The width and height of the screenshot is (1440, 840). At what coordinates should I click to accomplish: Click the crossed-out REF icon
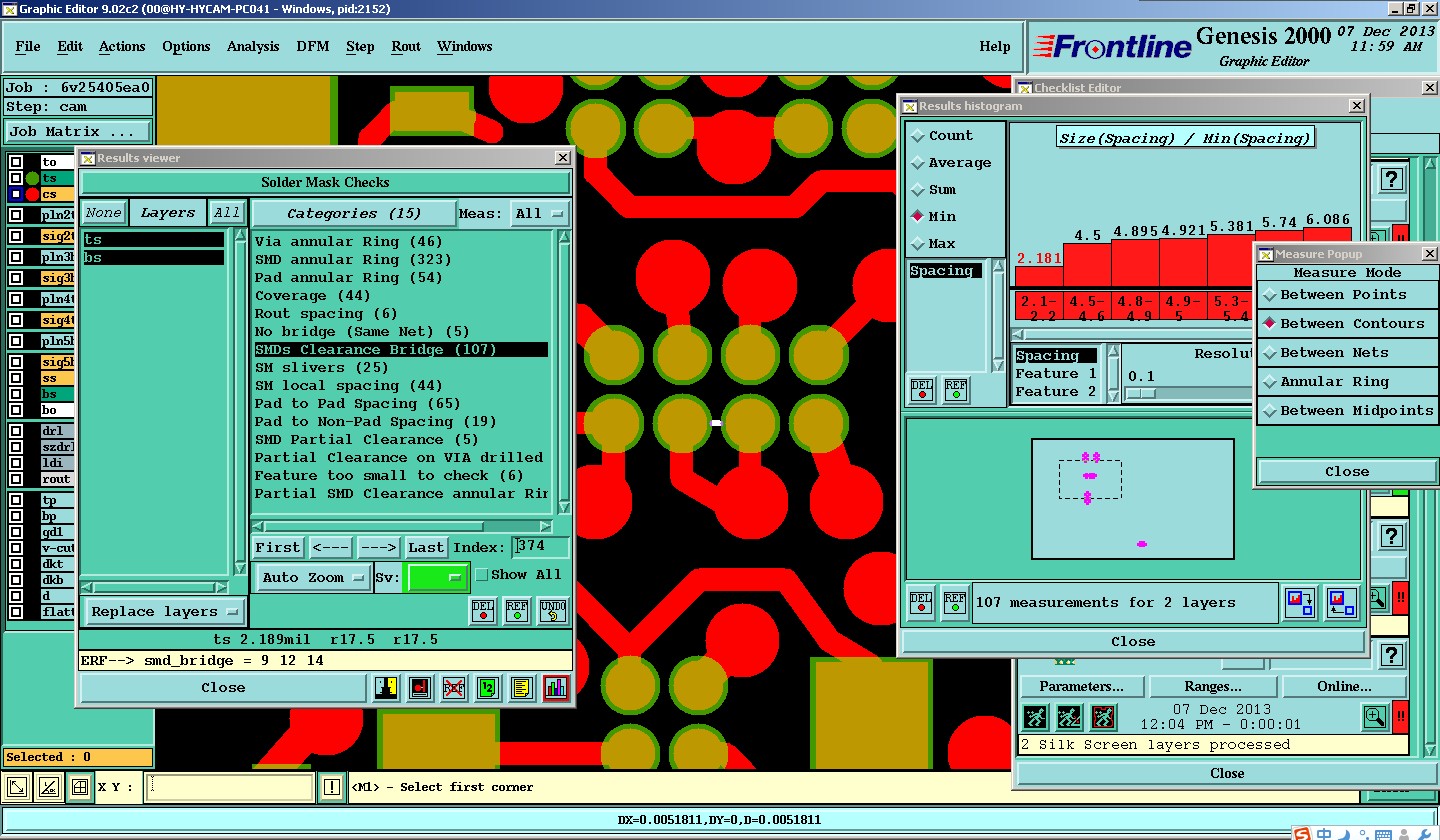454,688
